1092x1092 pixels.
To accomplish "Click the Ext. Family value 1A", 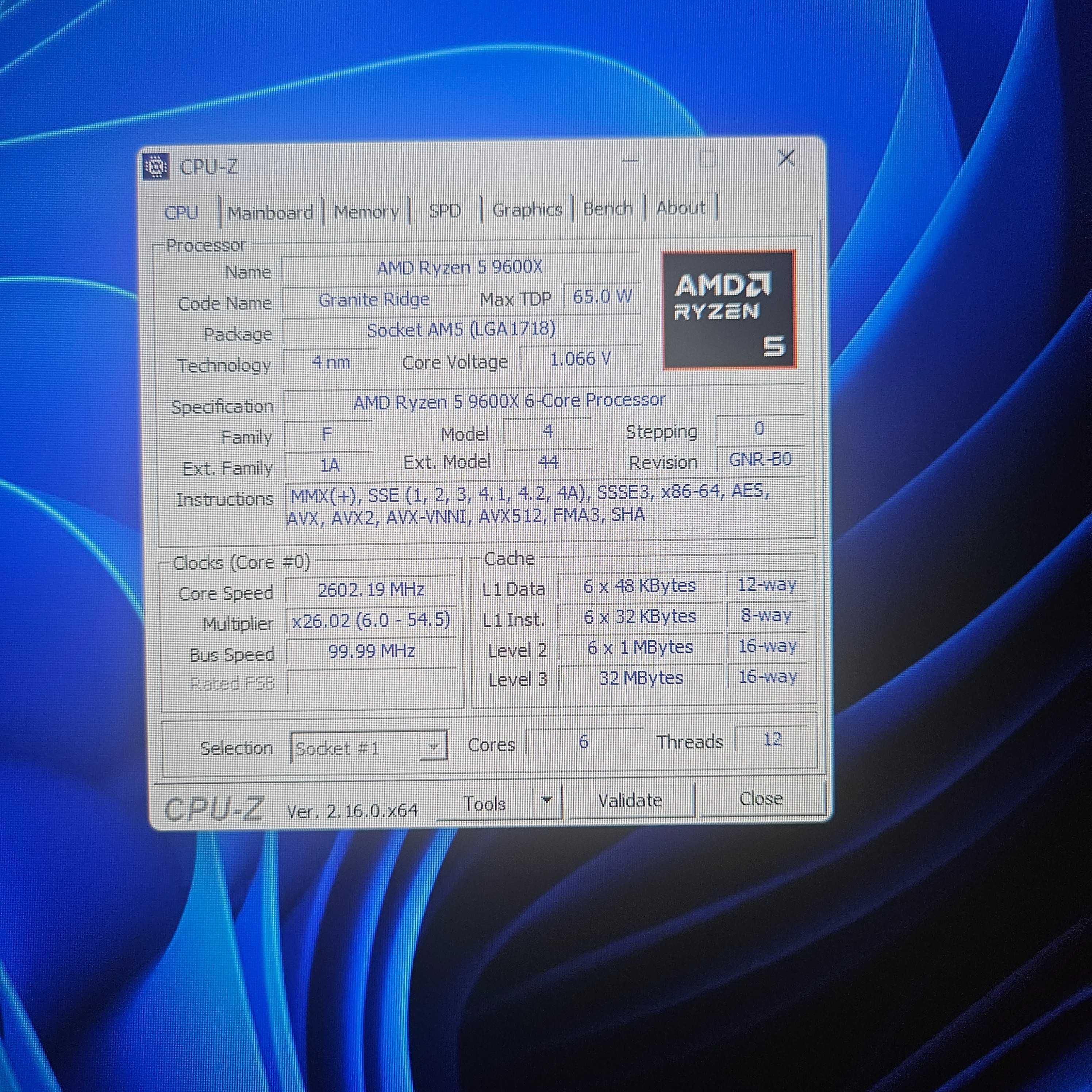I will point(329,466).
